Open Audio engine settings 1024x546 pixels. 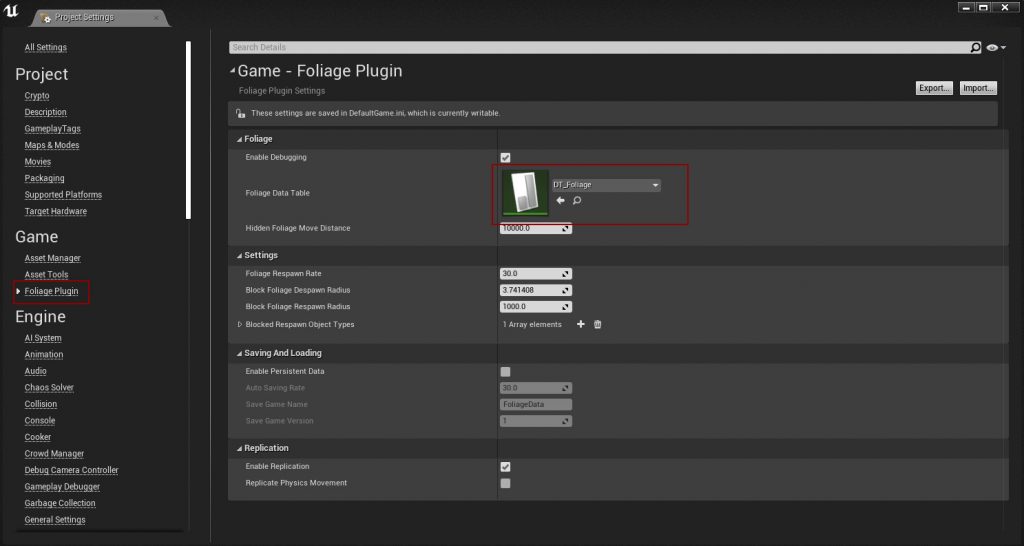coord(35,371)
